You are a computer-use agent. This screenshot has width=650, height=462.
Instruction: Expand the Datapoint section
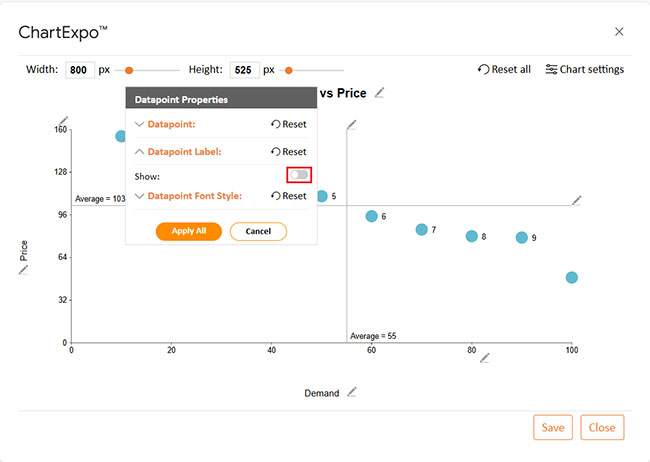[140, 124]
